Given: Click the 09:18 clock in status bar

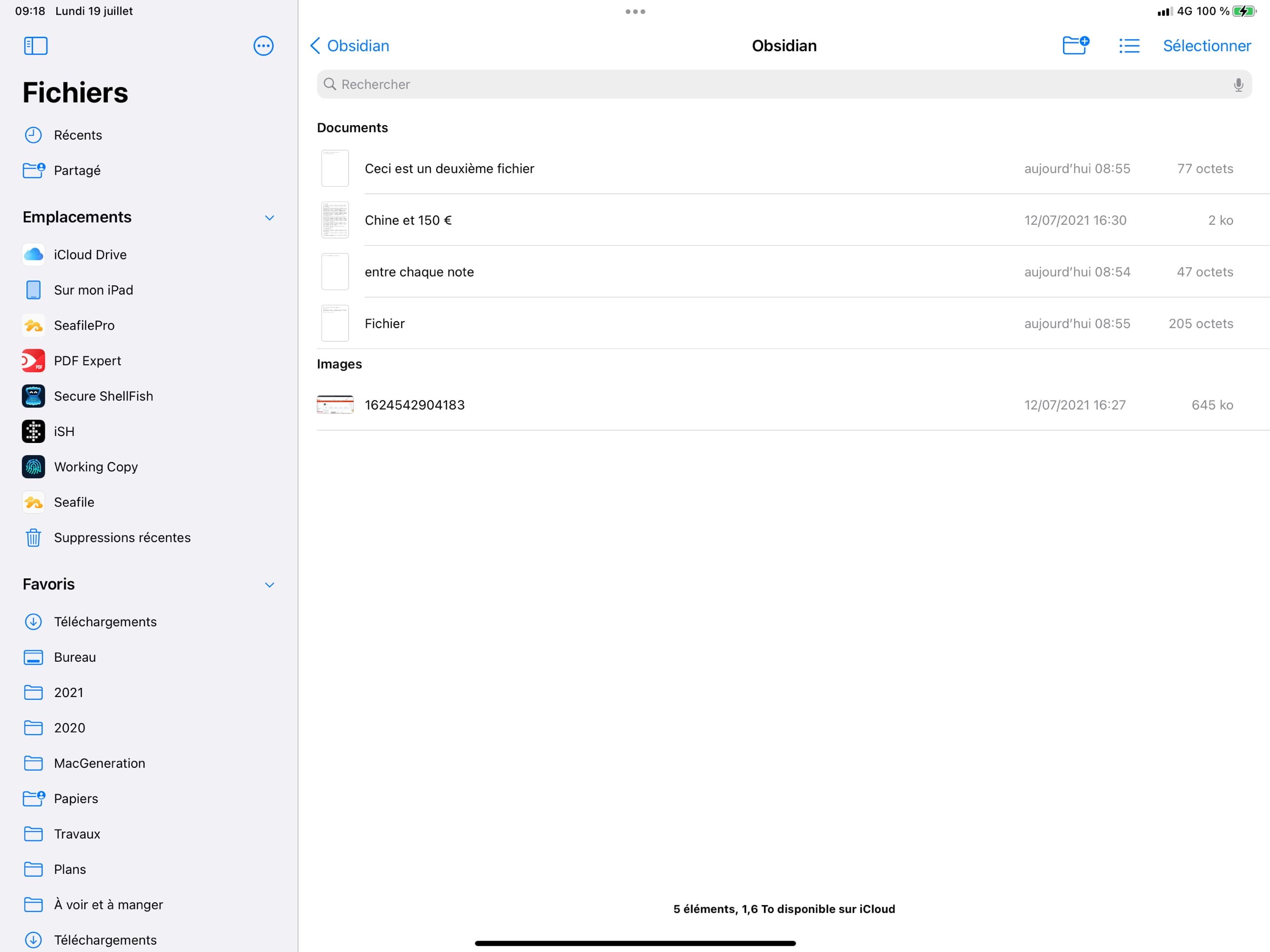Looking at the screenshot, I should (x=30, y=11).
